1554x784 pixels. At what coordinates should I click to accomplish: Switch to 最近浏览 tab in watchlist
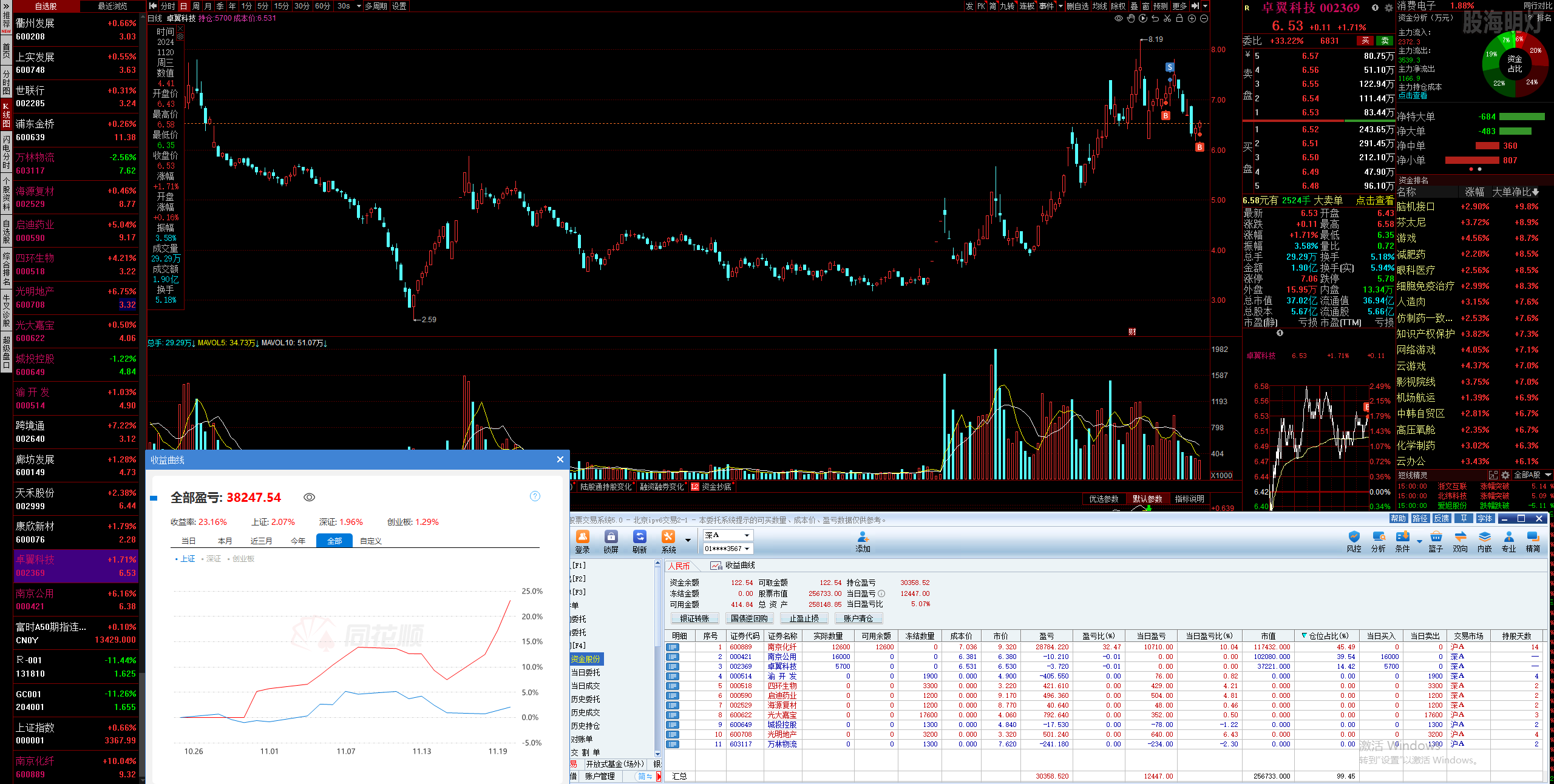click(x=112, y=6)
